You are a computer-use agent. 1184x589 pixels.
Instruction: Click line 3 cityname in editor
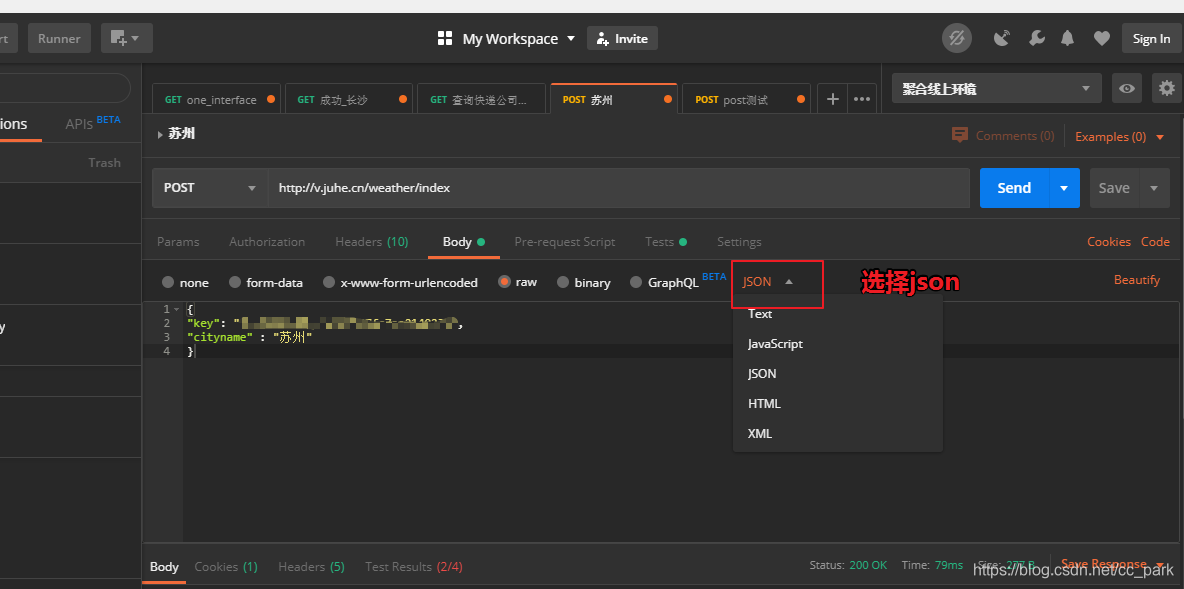(x=249, y=338)
